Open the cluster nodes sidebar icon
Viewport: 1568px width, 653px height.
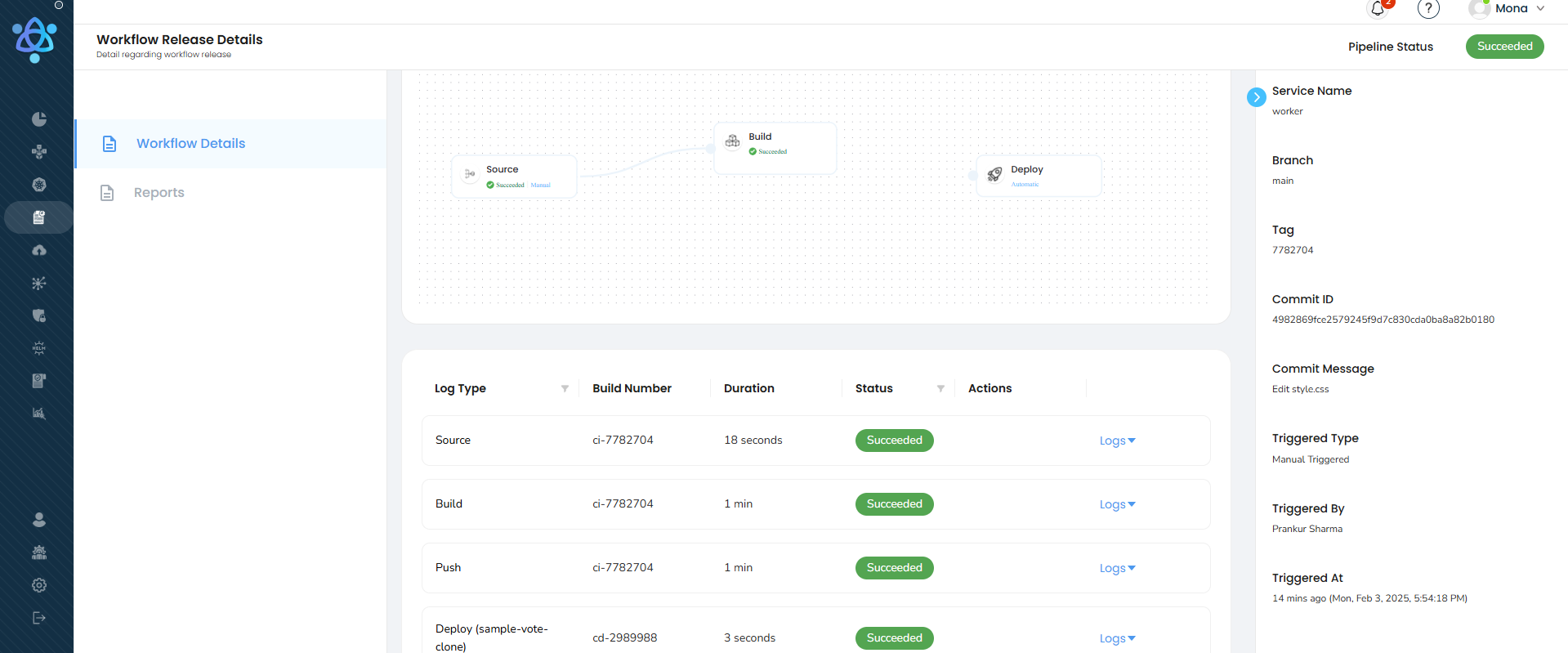point(38,152)
